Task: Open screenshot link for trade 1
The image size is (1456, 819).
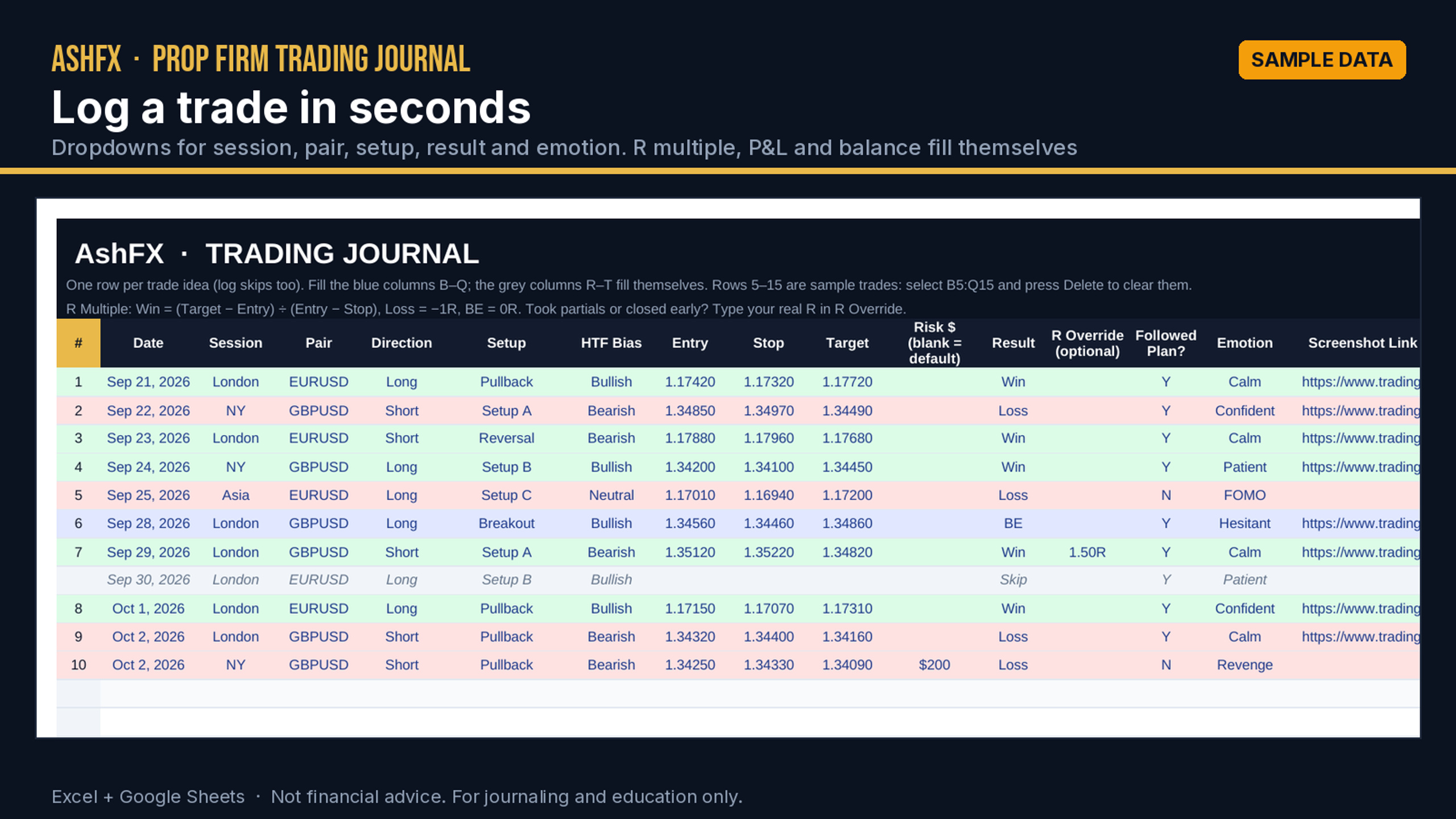Action: point(1360,382)
